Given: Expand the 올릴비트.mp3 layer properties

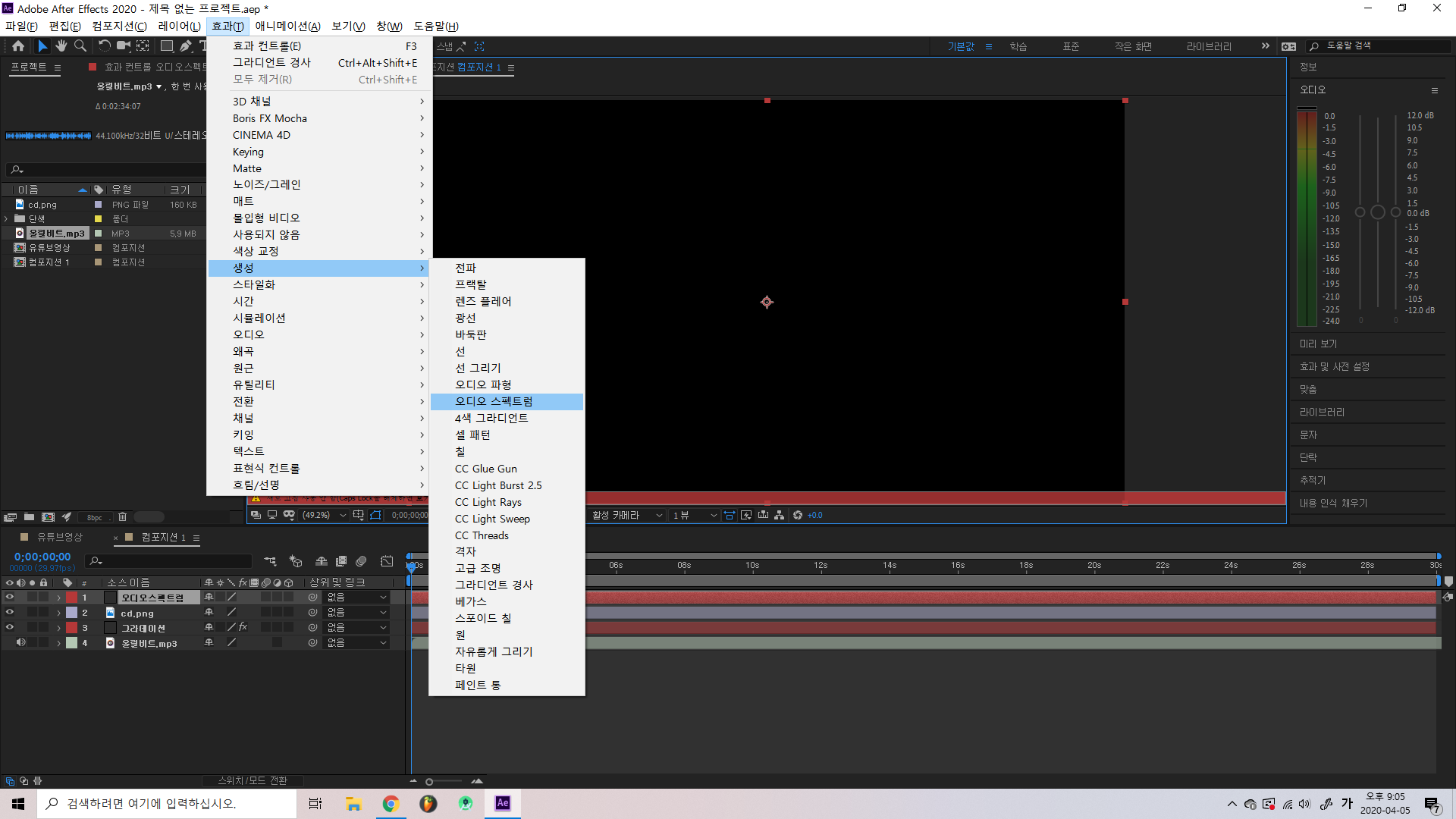Looking at the screenshot, I should (x=58, y=643).
